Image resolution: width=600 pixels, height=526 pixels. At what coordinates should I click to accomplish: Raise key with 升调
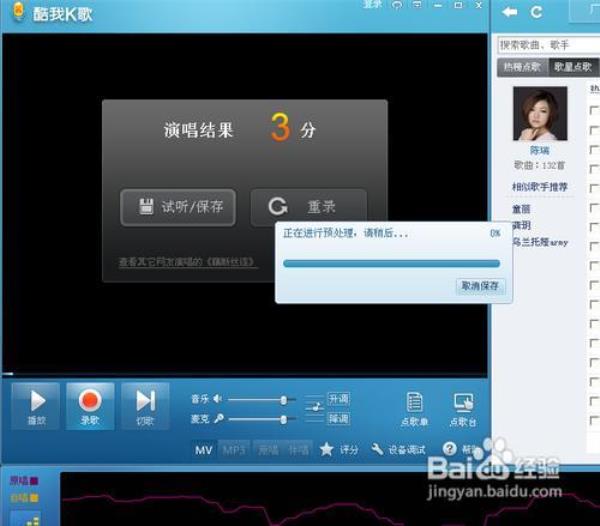click(x=338, y=399)
